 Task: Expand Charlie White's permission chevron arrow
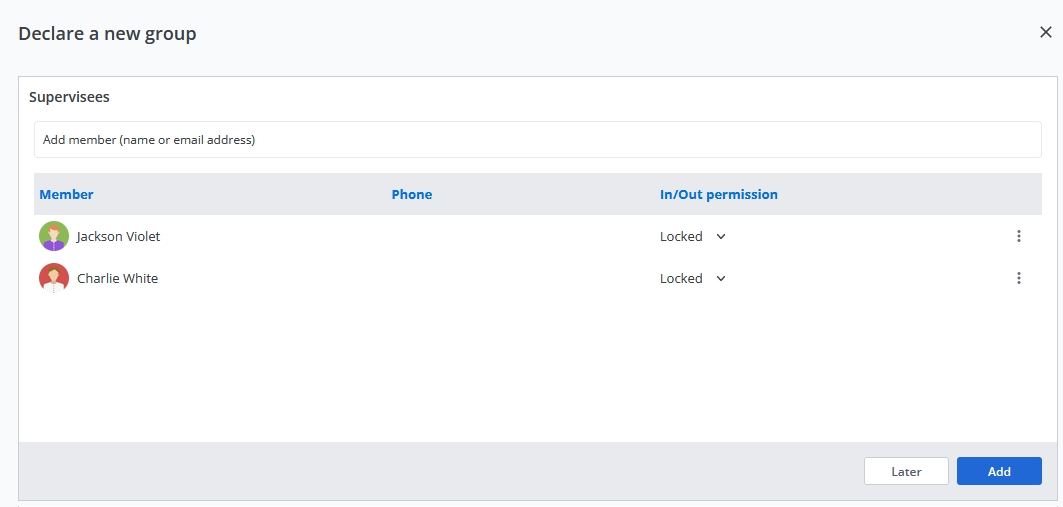tap(721, 279)
